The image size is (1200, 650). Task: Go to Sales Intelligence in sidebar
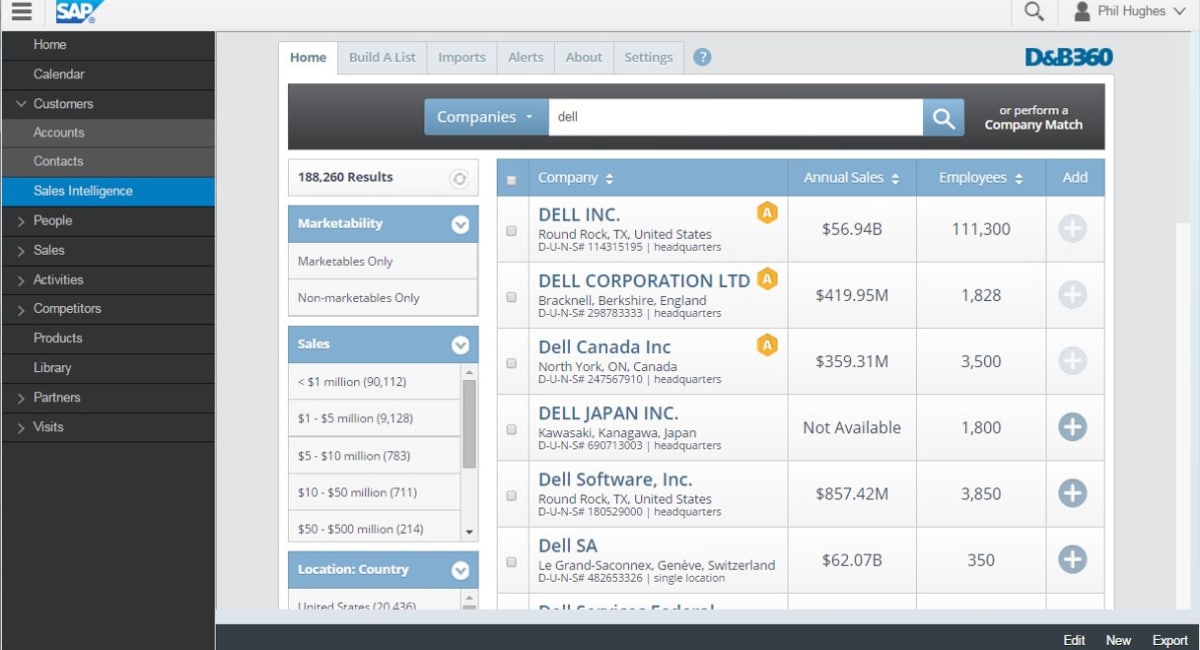click(x=108, y=191)
